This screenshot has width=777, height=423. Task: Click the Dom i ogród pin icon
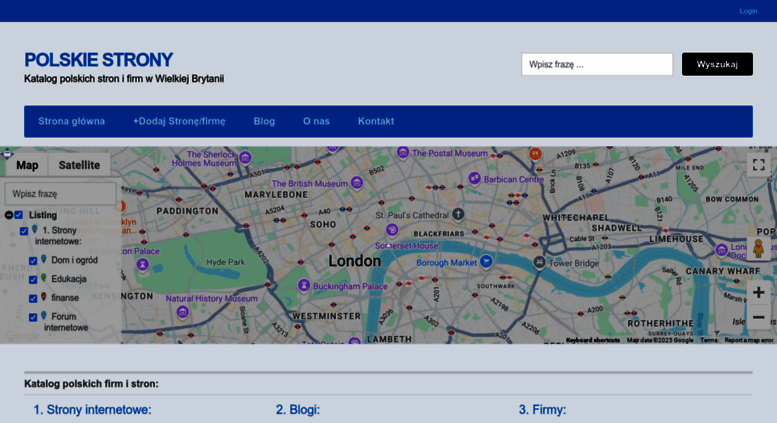pyautogui.click(x=44, y=259)
